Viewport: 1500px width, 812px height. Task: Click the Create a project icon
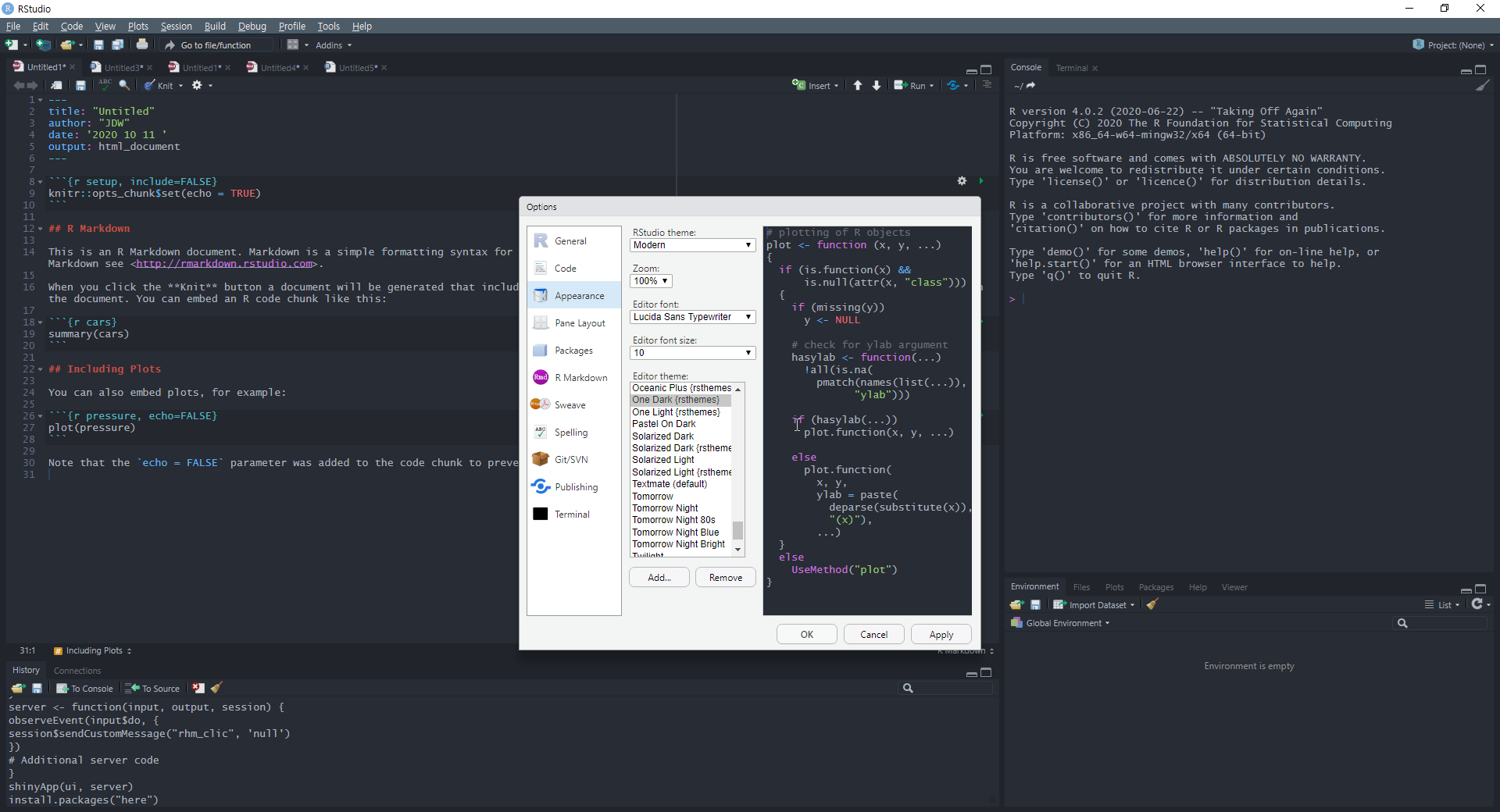44,45
